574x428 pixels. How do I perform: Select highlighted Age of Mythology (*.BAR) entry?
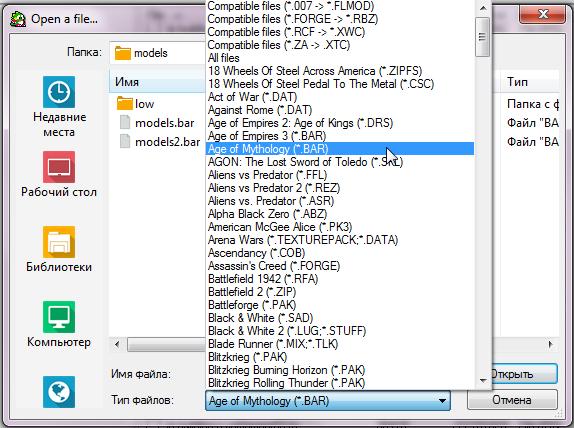point(340,149)
